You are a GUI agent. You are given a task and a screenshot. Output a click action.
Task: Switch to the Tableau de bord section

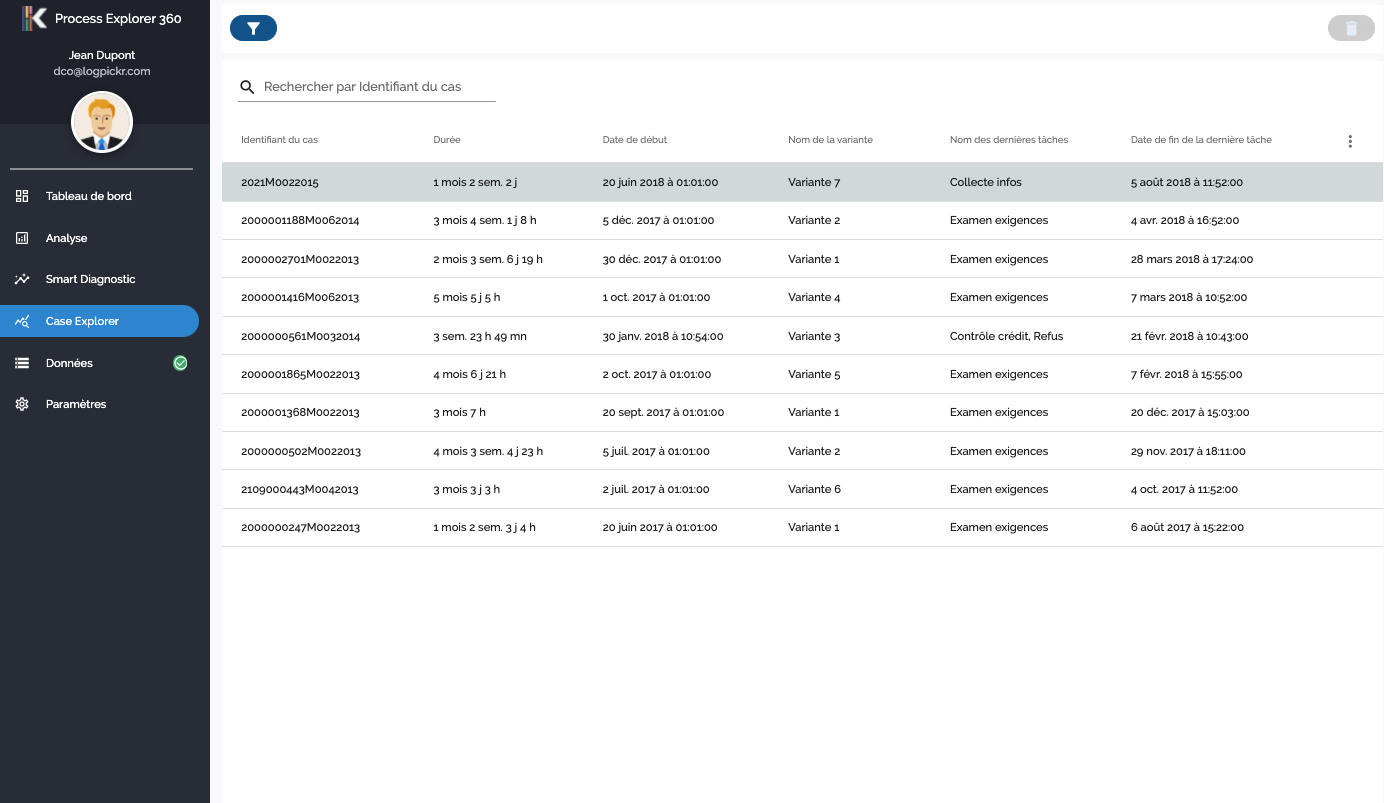[88, 196]
